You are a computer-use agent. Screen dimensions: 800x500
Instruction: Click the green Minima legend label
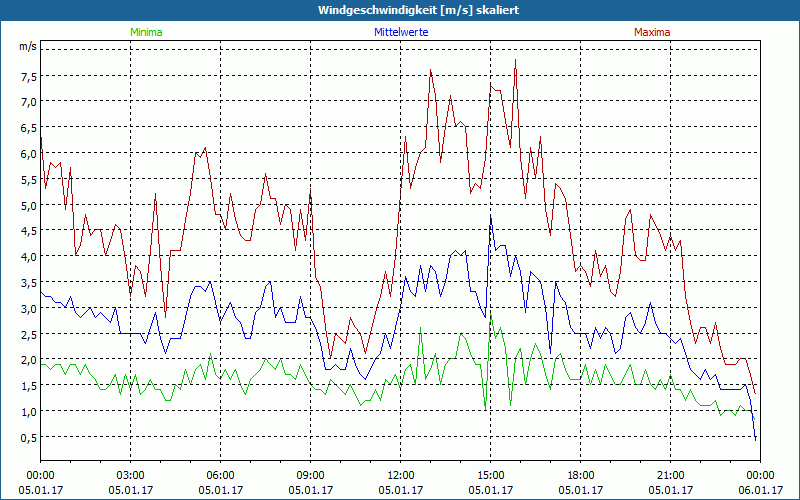(146, 32)
